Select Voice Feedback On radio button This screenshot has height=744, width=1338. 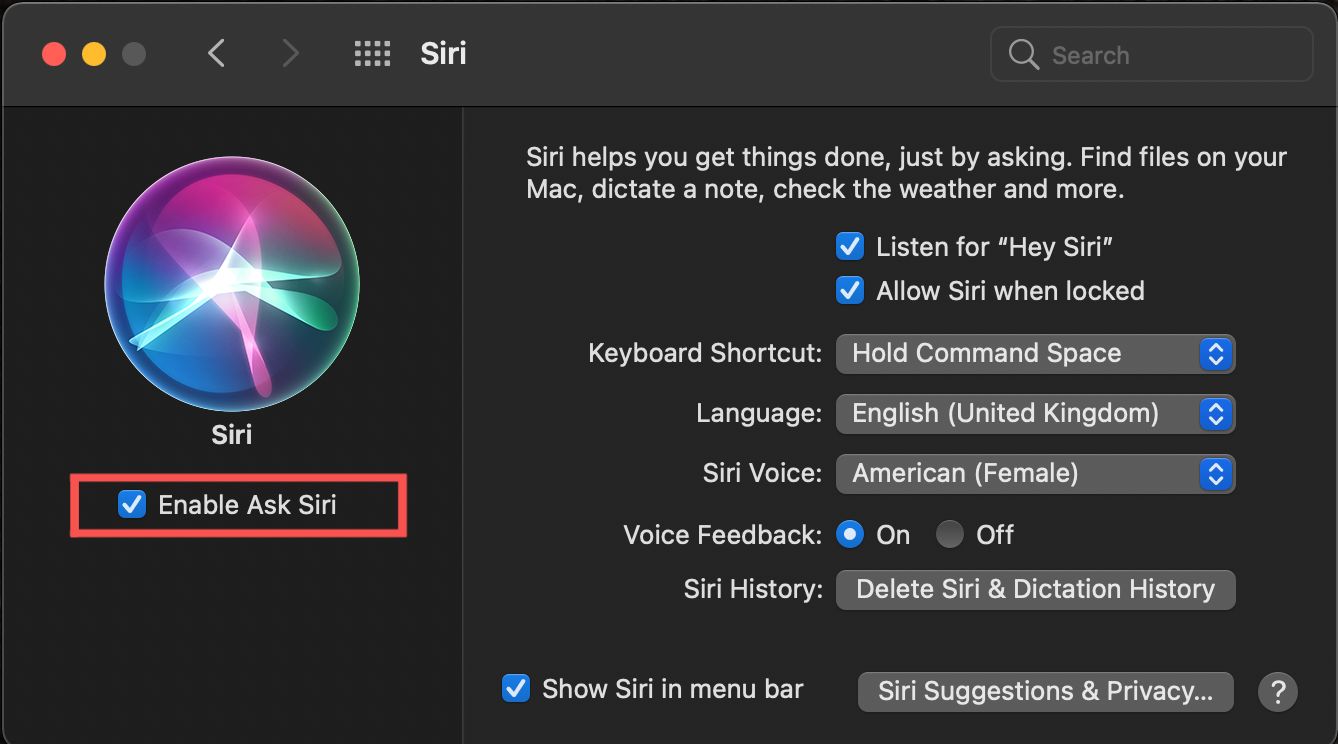pyautogui.click(x=850, y=534)
